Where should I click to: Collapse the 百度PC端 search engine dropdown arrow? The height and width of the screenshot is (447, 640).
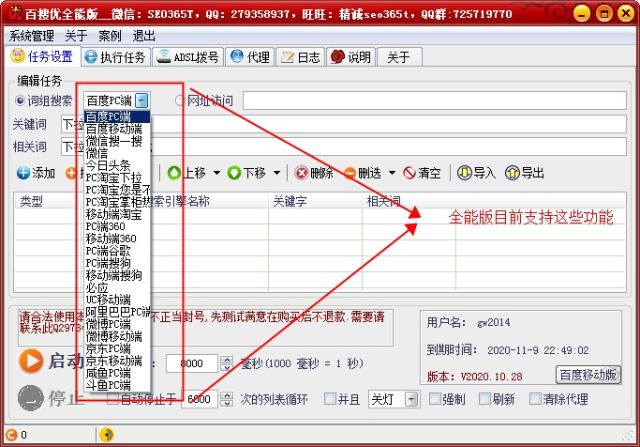click(x=142, y=100)
